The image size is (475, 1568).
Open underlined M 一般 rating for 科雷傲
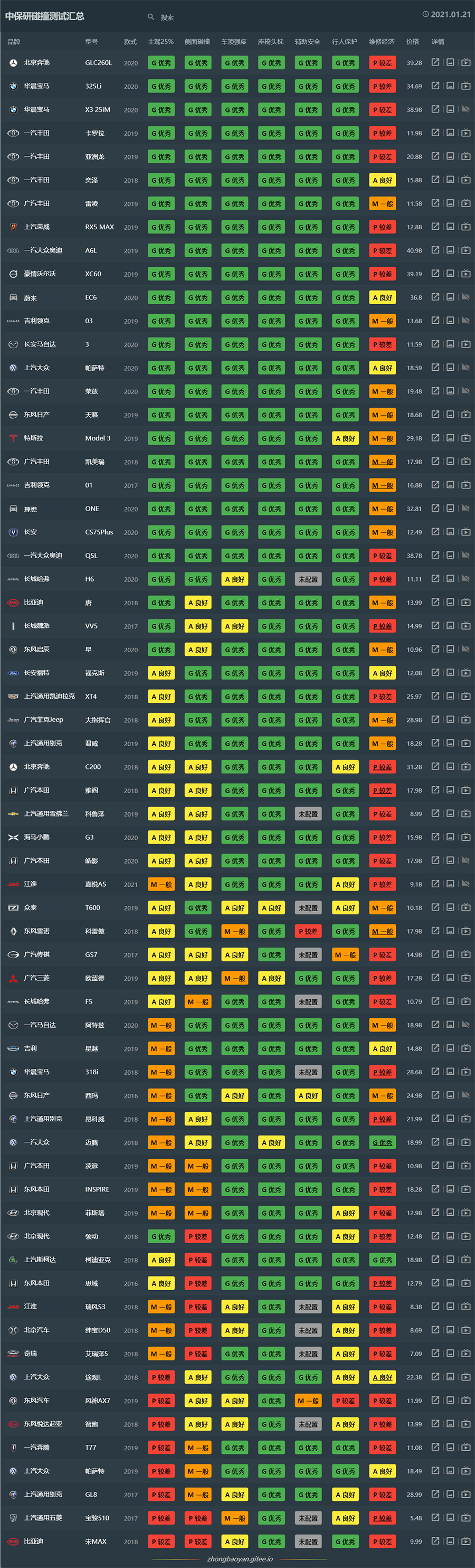coord(383,931)
